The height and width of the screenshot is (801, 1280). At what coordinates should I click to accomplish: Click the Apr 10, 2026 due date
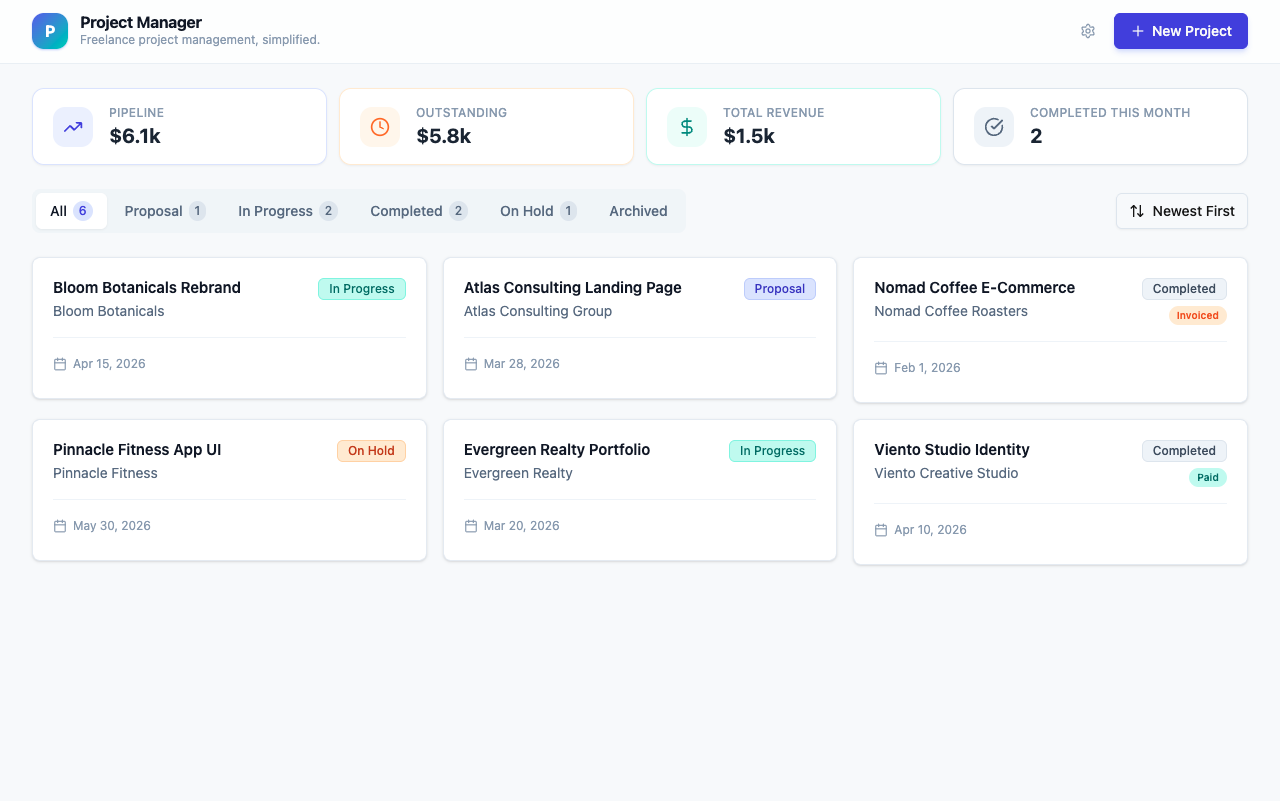pos(930,530)
